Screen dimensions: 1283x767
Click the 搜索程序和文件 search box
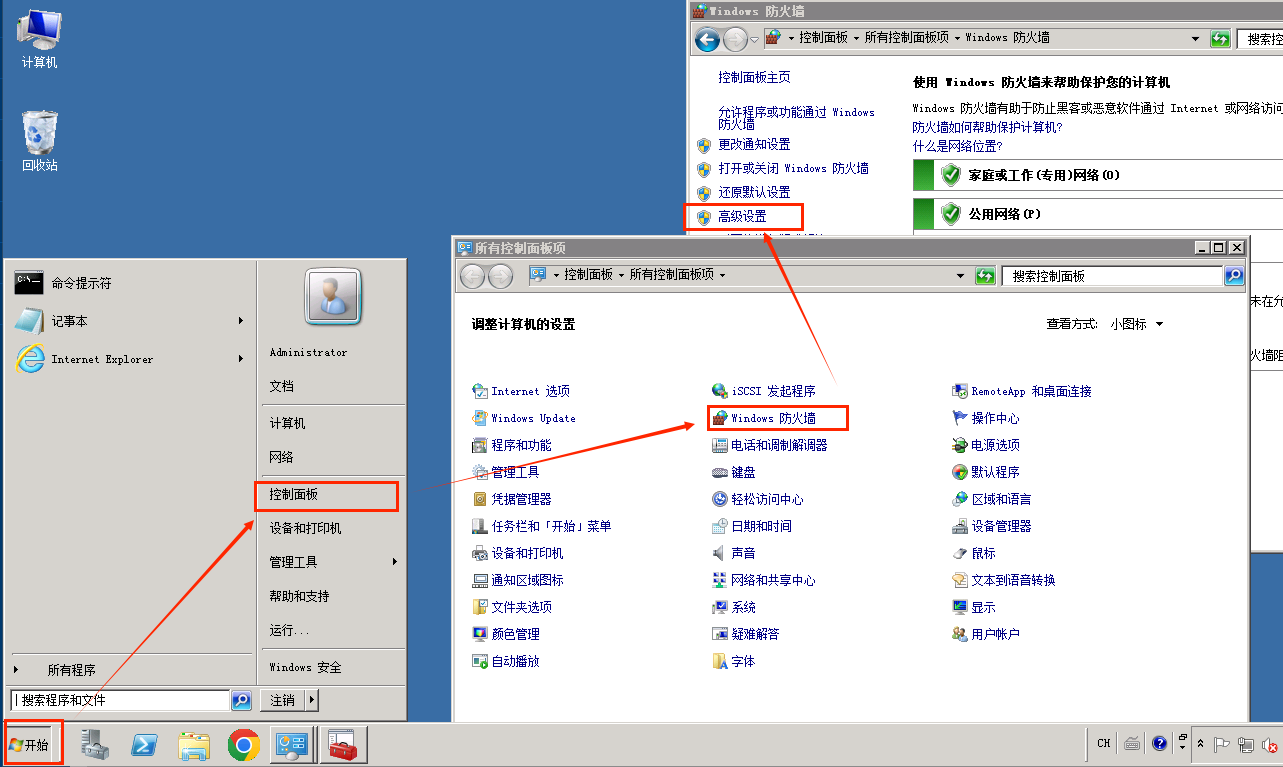click(x=120, y=700)
